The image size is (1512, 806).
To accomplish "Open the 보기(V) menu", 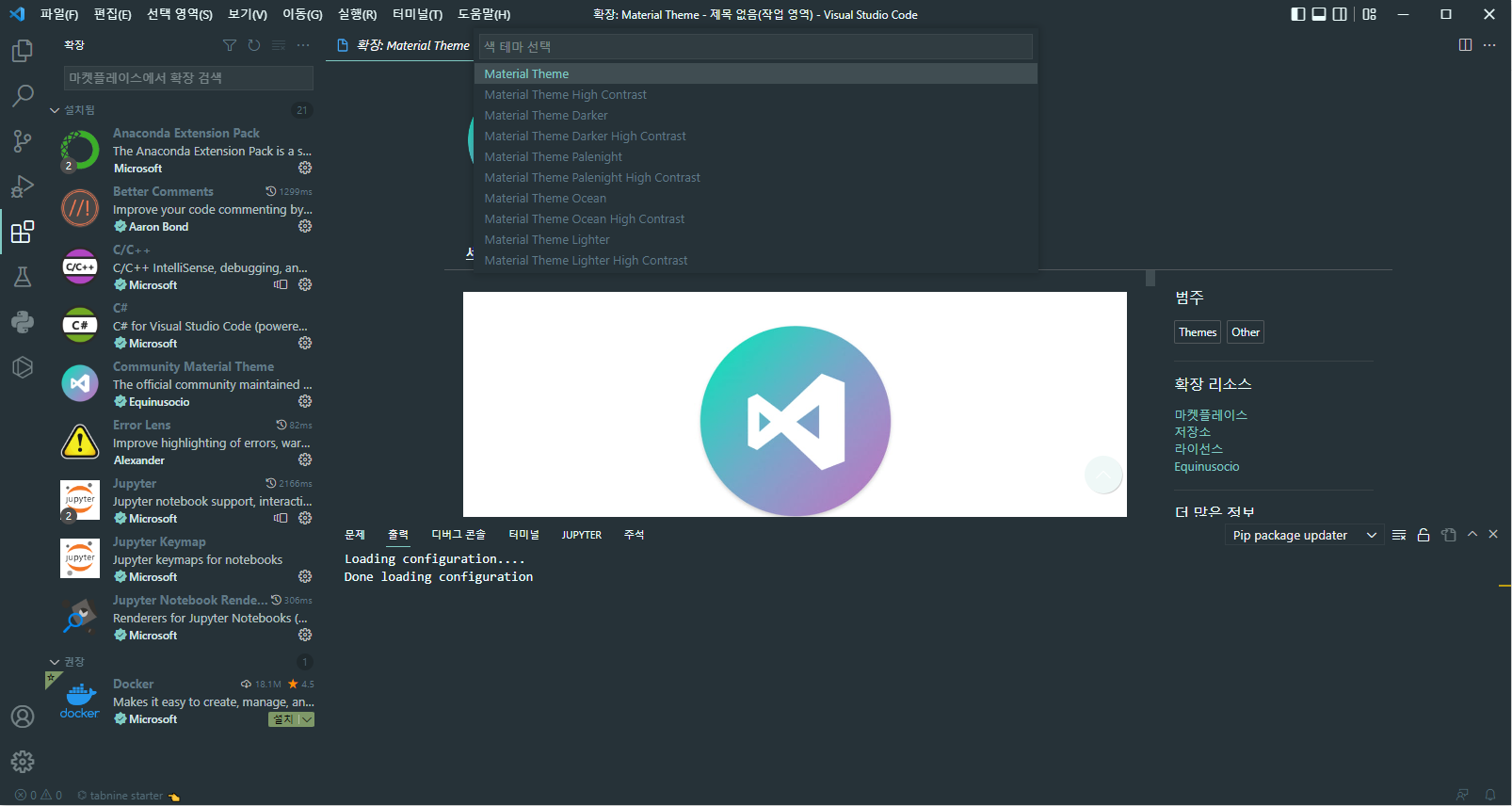I will (x=248, y=14).
